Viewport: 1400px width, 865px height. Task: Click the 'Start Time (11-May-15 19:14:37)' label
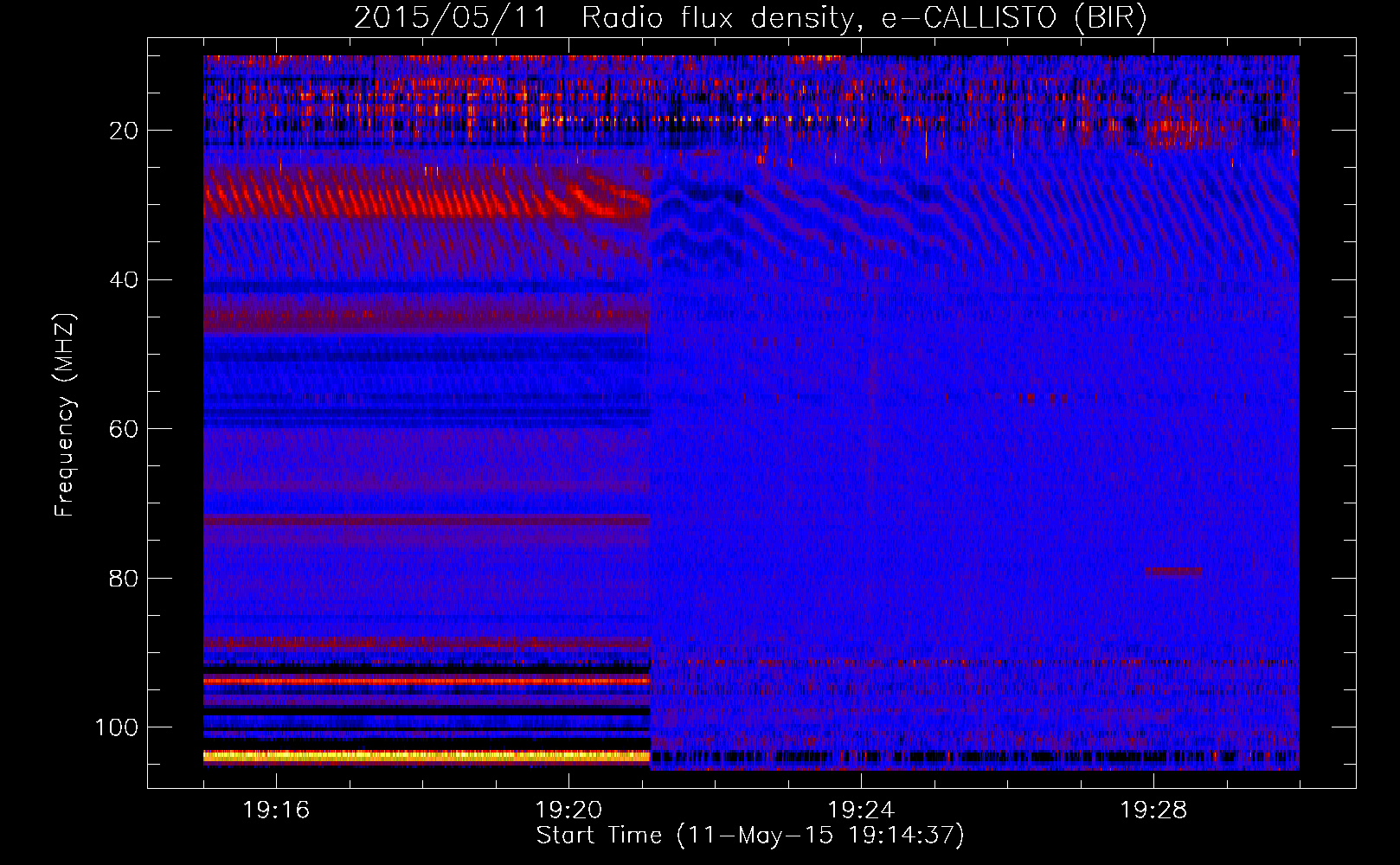click(750, 836)
